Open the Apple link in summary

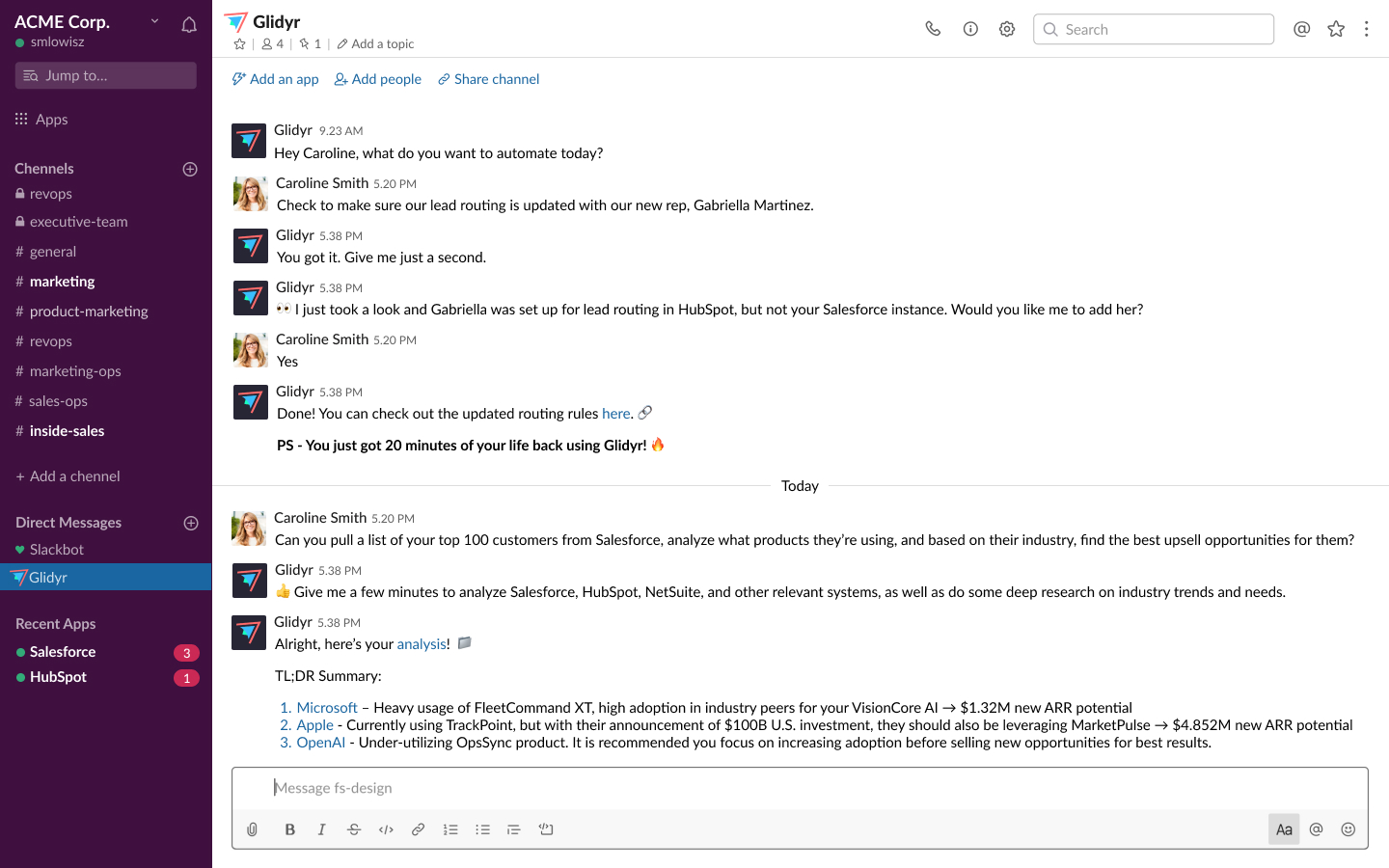tap(314, 725)
